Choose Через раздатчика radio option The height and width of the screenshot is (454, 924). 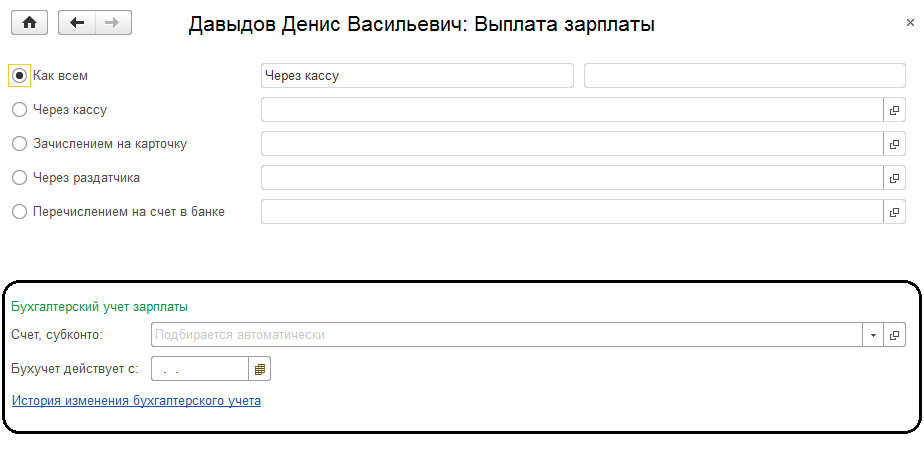(19, 178)
